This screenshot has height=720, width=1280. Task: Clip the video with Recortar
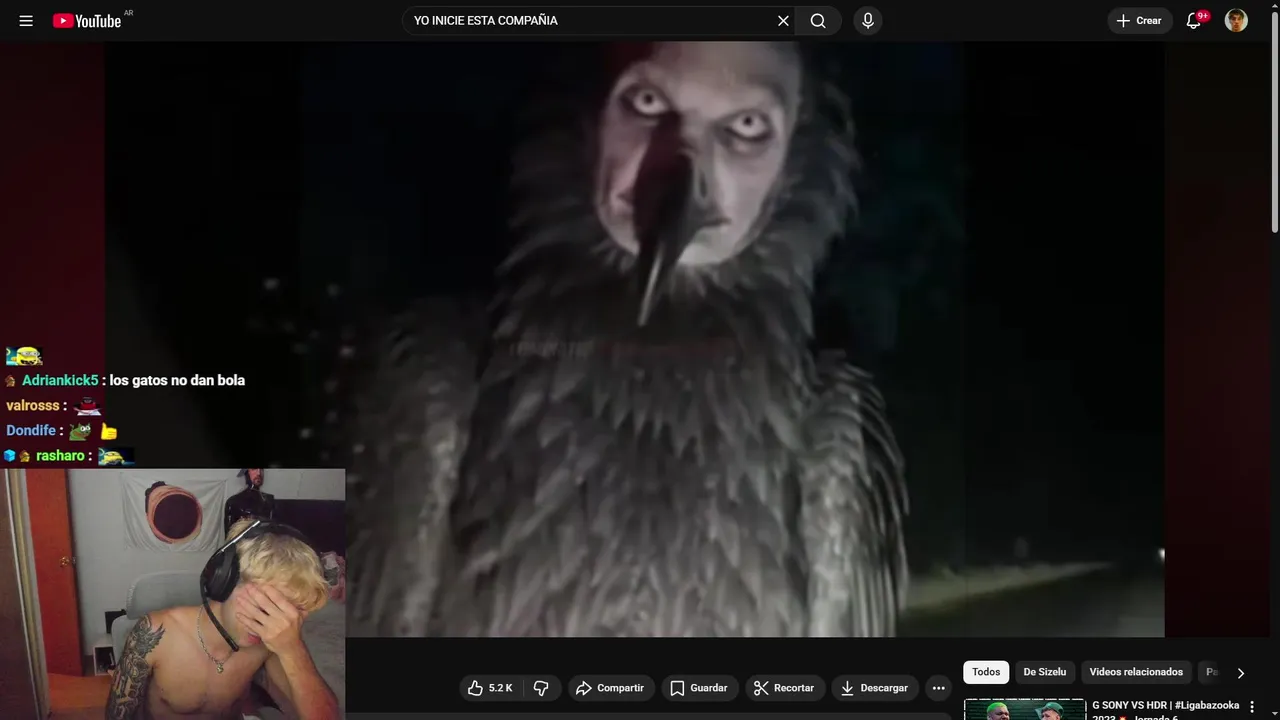pyautogui.click(x=784, y=688)
